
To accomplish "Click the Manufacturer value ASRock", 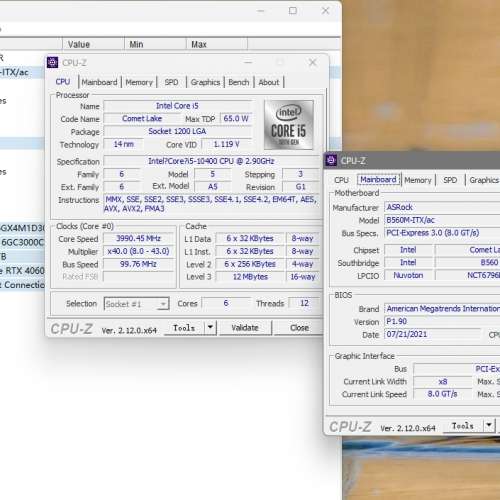I will (x=442, y=207).
